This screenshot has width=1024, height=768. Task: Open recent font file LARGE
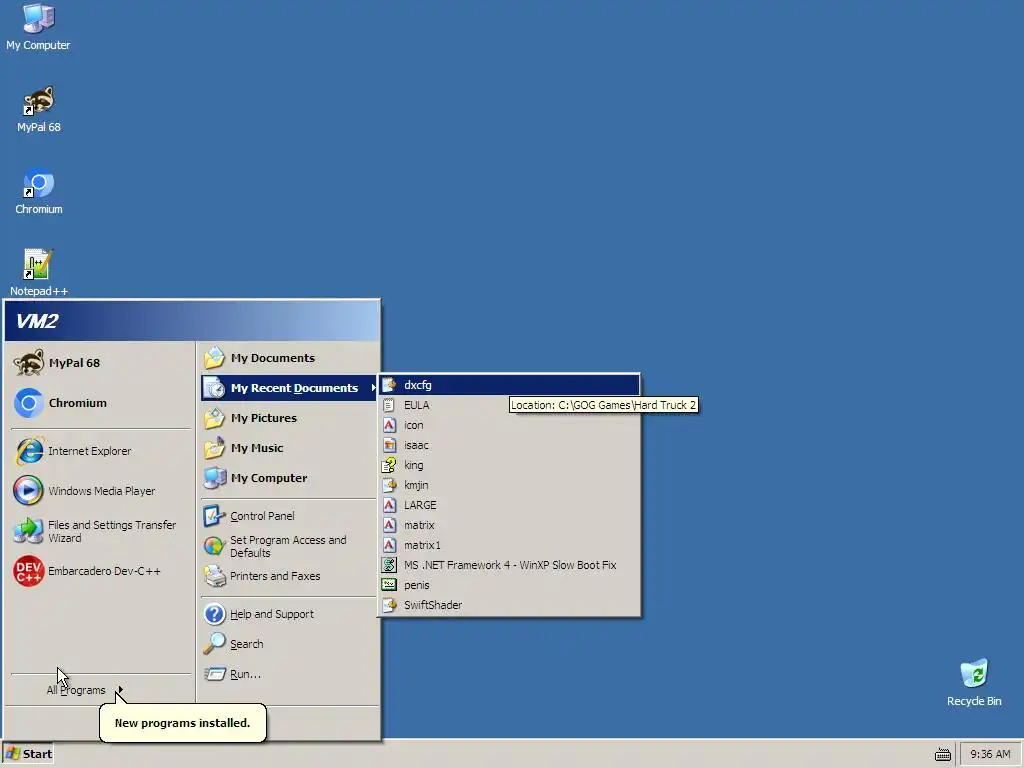tap(509, 505)
